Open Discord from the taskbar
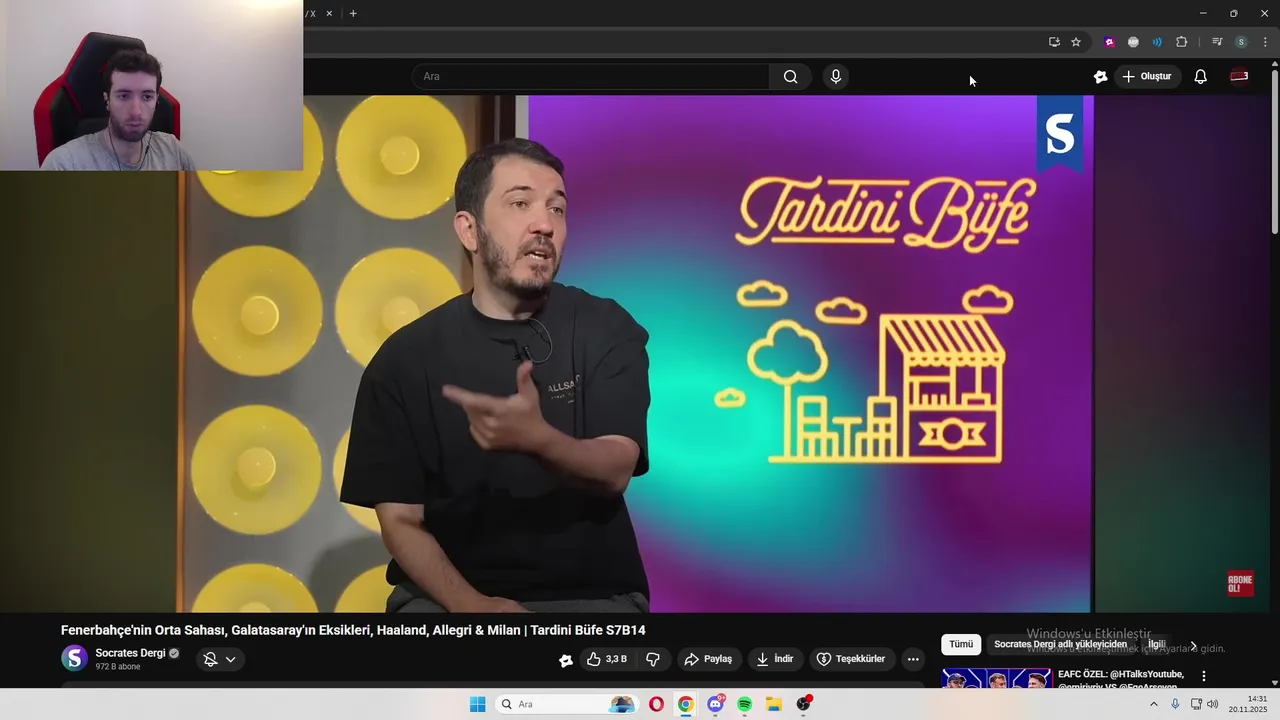The width and height of the screenshot is (1280, 720). pyautogui.click(x=715, y=704)
